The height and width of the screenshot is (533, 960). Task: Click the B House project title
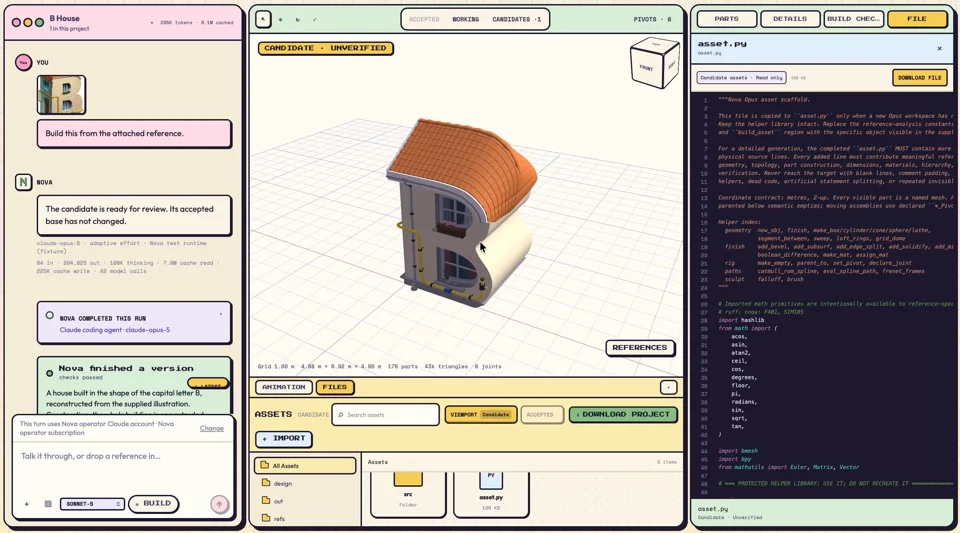[x=64, y=18]
